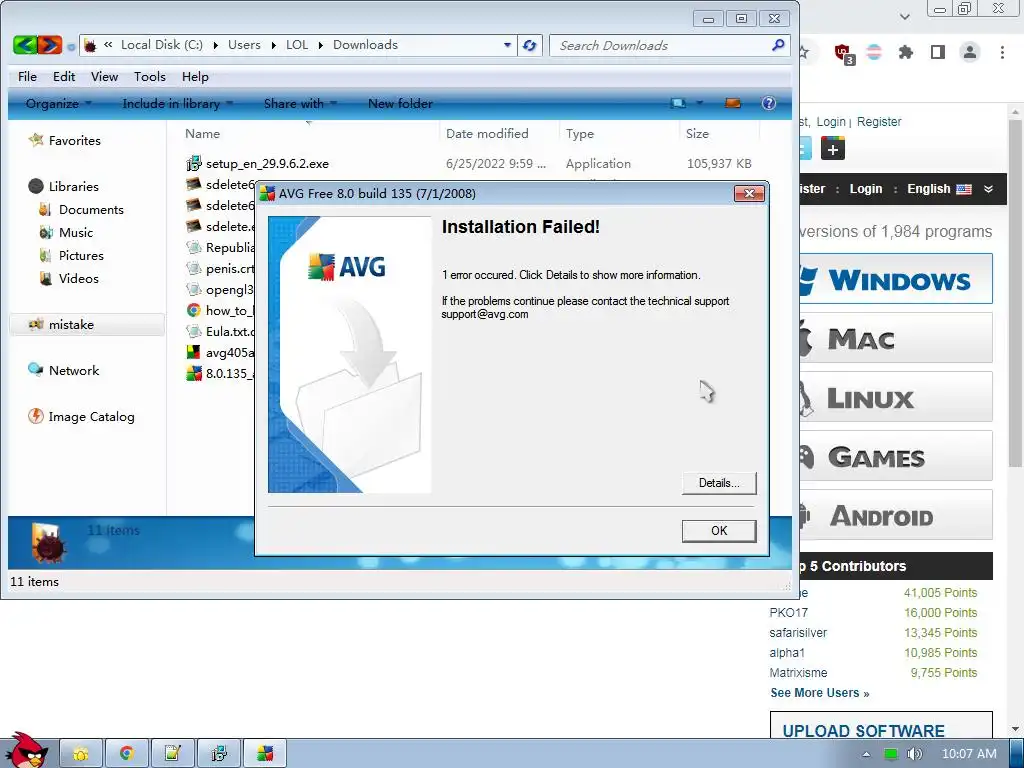This screenshot has height=768, width=1024.
Task: Click the uBlock shield extension icon in Chrome
Action: (x=844, y=54)
